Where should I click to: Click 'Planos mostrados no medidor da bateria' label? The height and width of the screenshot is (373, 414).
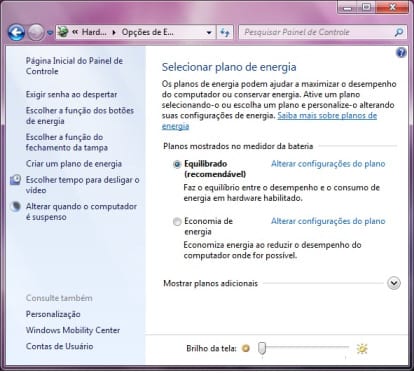(x=238, y=146)
